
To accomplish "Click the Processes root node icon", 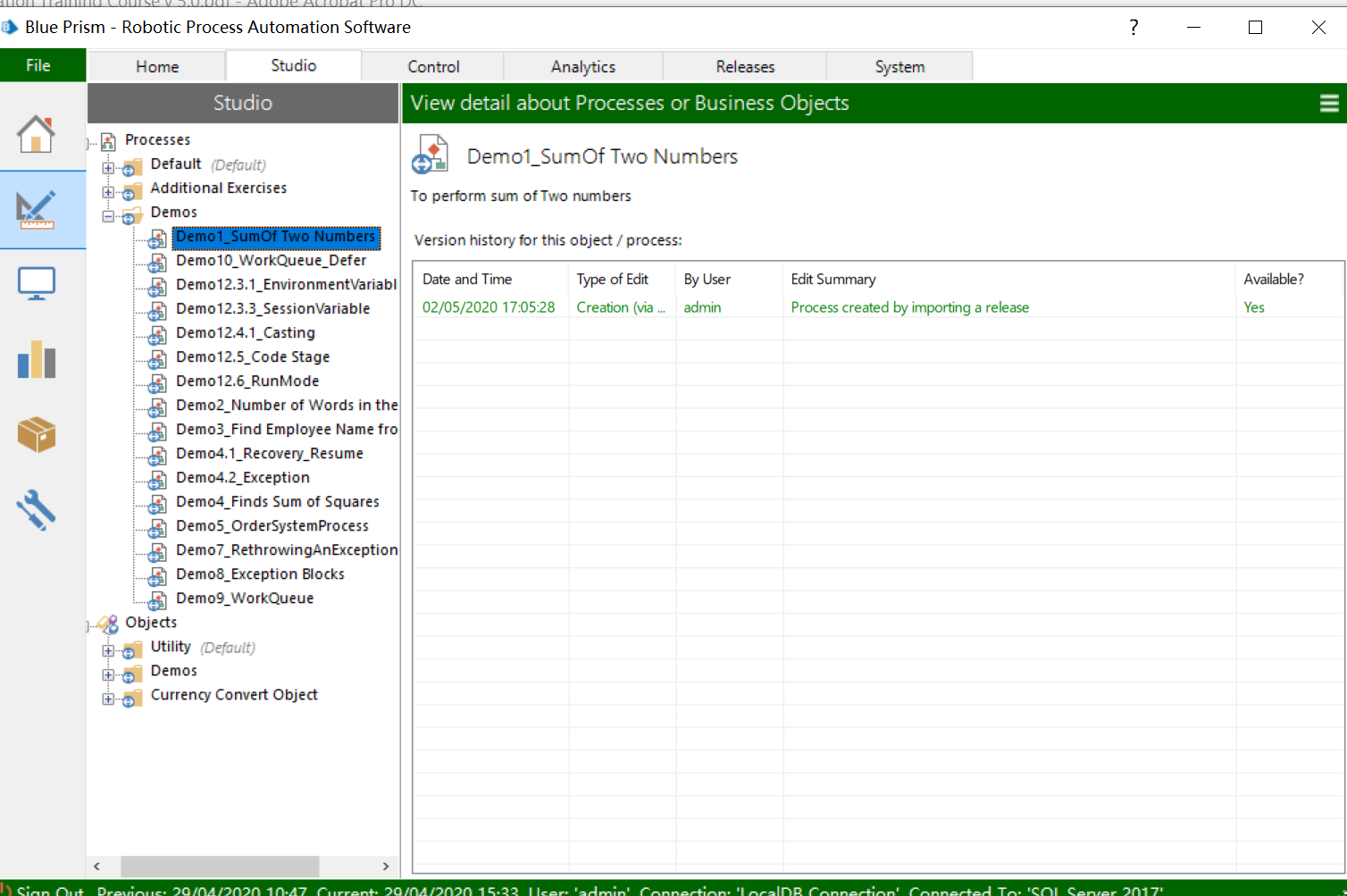I will point(109,141).
